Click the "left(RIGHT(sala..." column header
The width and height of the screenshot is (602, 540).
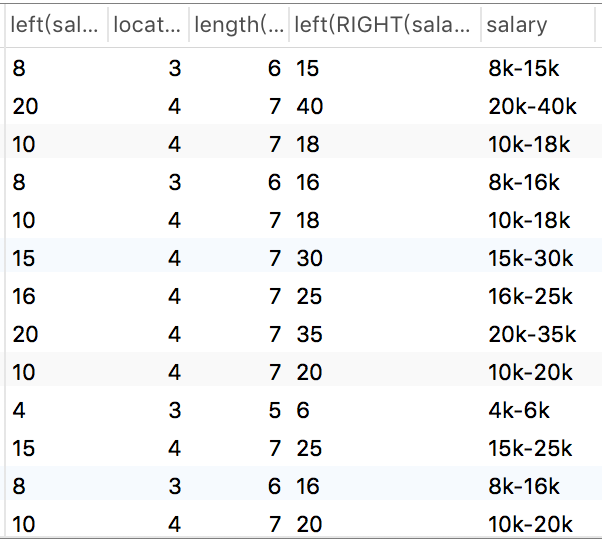point(381,26)
